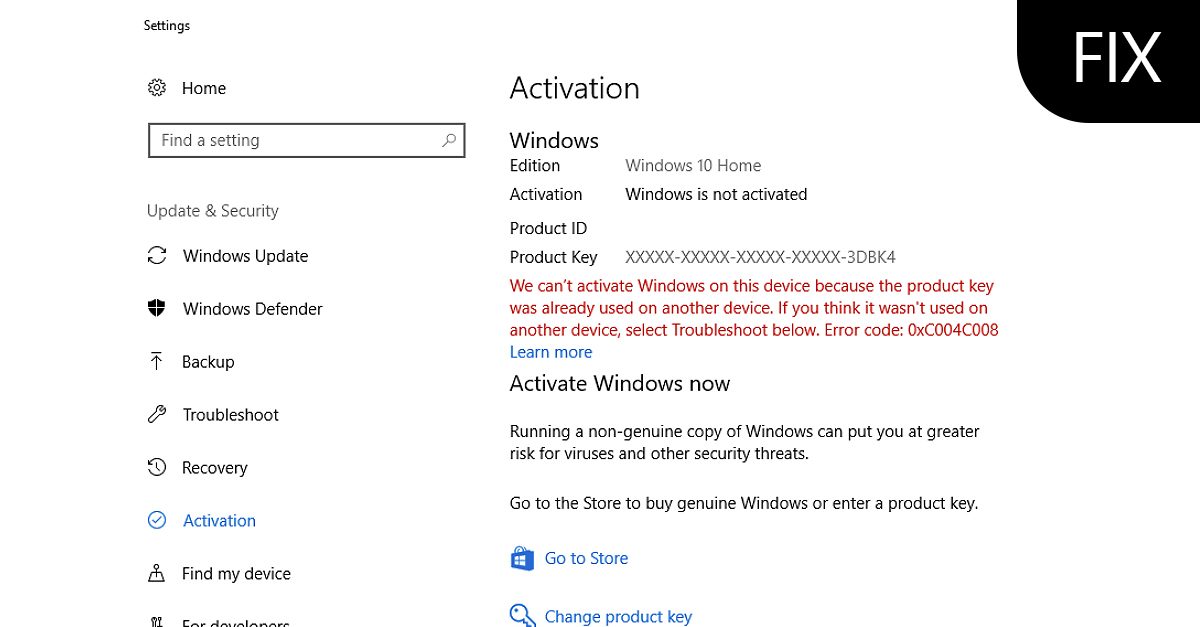Viewport: 1200px width, 627px height.
Task: Open the 'Windows Update' settings page
Action: [x=245, y=256]
